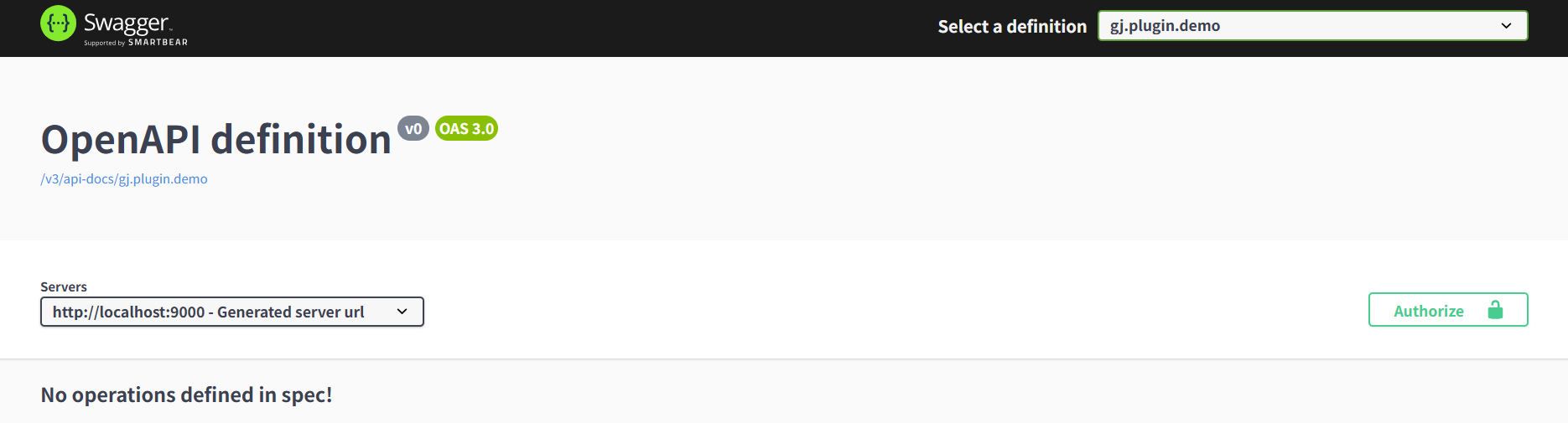Click the Swagger wordmark text

click(127, 23)
